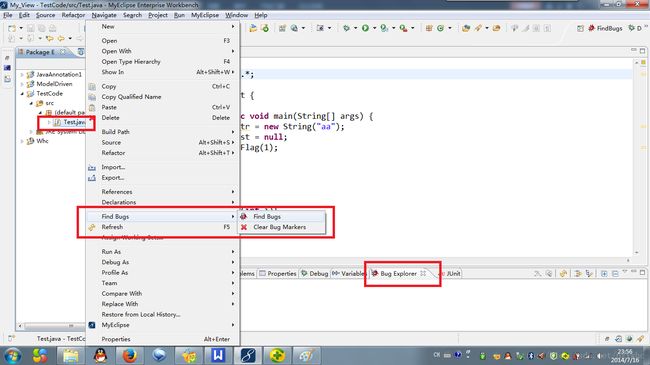Expand the Compare With submenu
The height and width of the screenshot is (365, 650).
[x=162, y=293]
